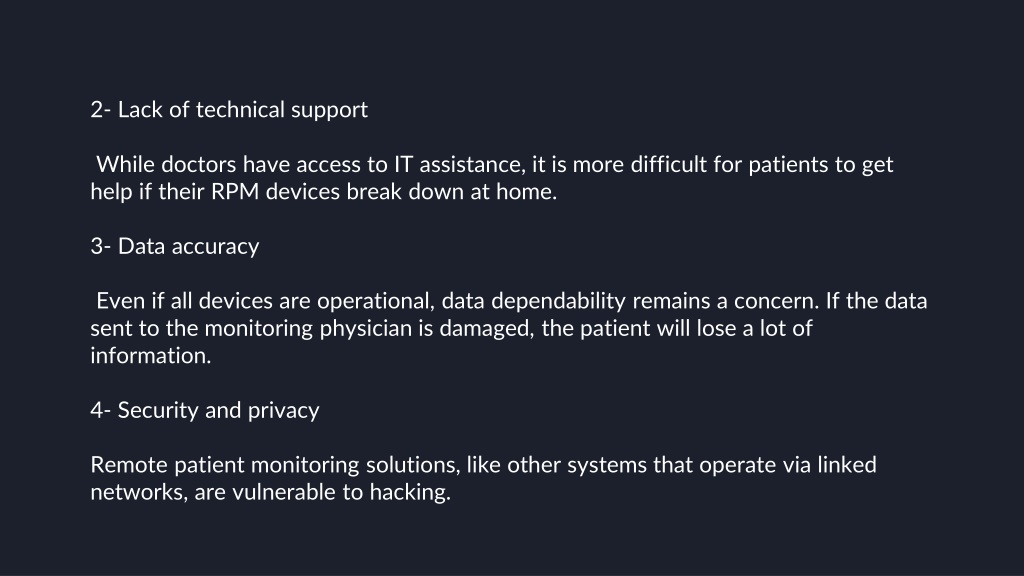Click the phrase "data dependability"

click(x=534, y=301)
